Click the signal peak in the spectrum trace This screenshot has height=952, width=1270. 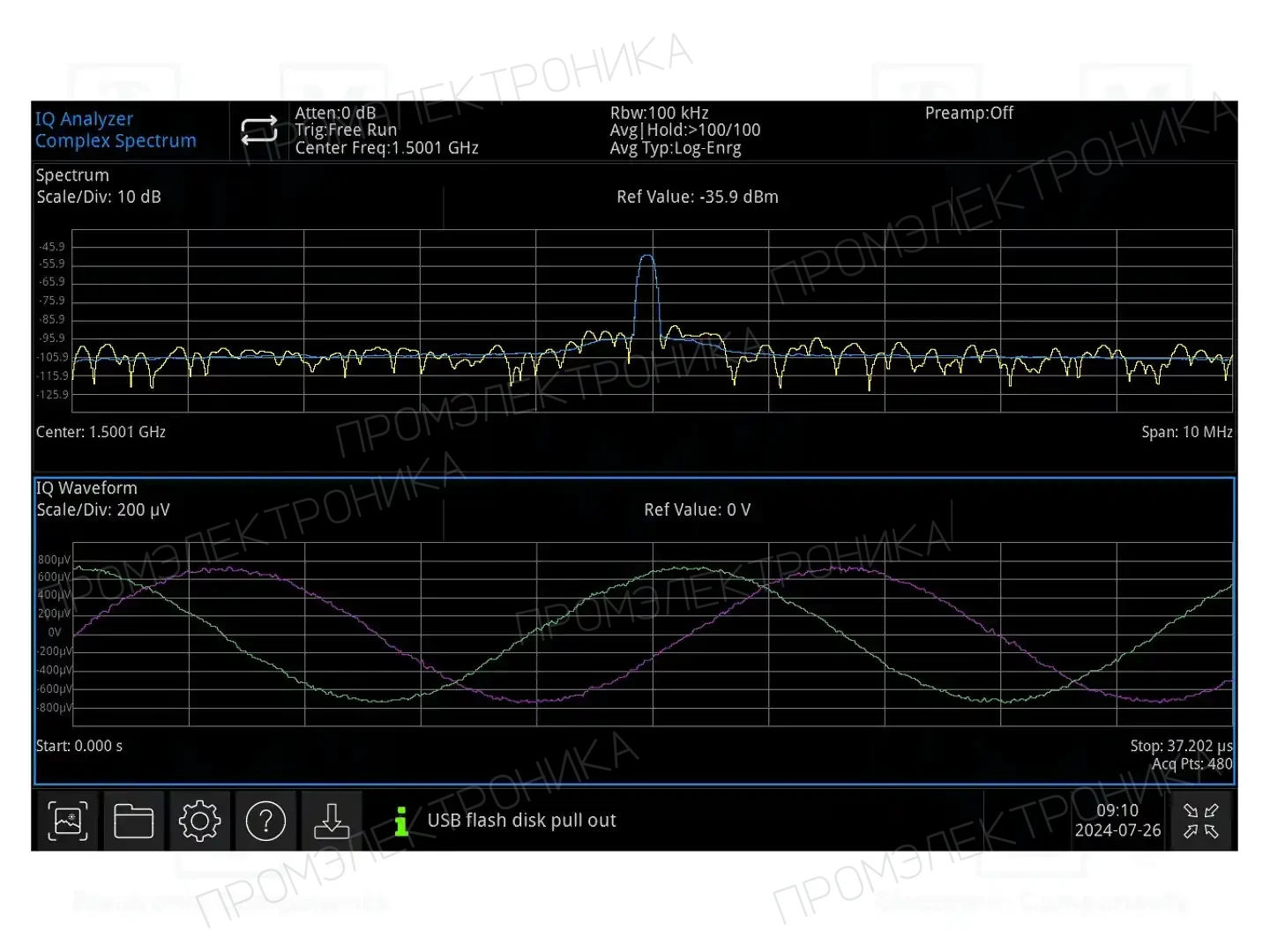click(x=647, y=257)
